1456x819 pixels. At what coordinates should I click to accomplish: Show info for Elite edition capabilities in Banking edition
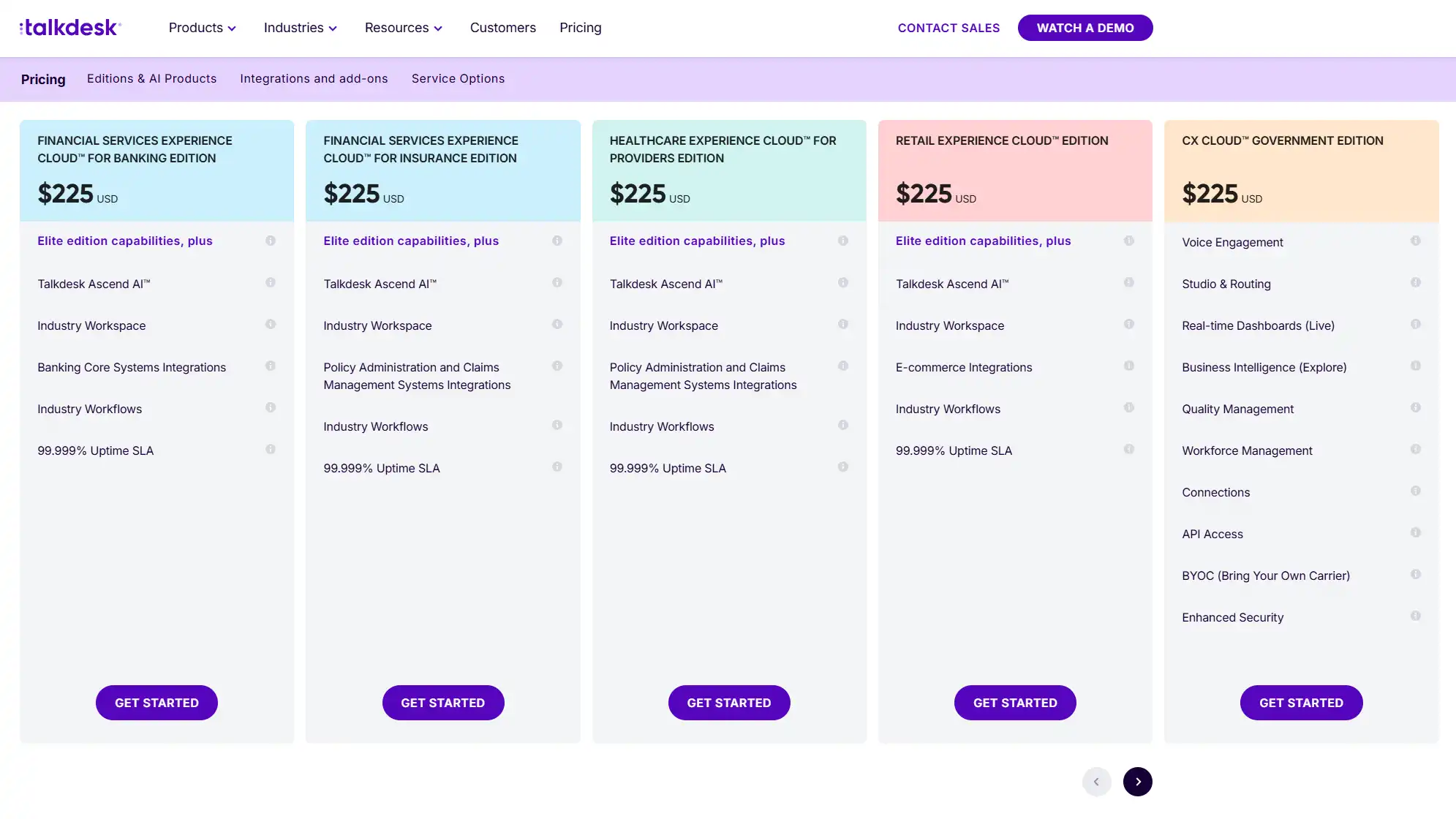271,241
